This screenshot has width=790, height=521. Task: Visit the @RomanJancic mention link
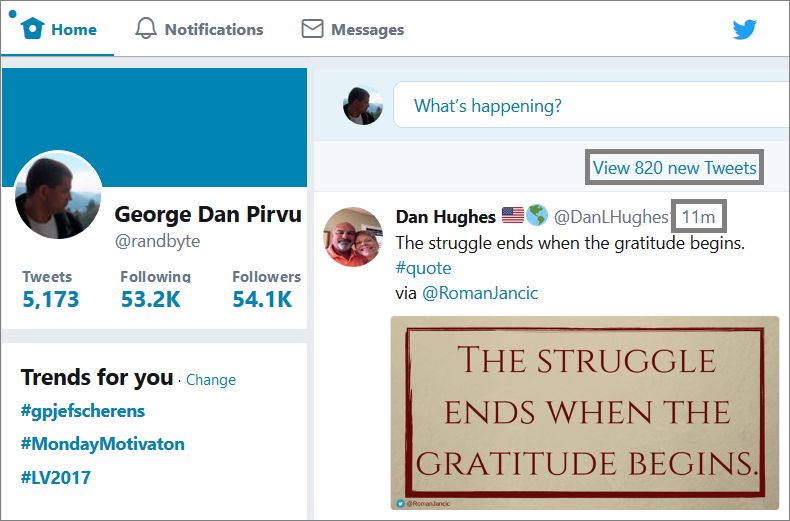480,293
